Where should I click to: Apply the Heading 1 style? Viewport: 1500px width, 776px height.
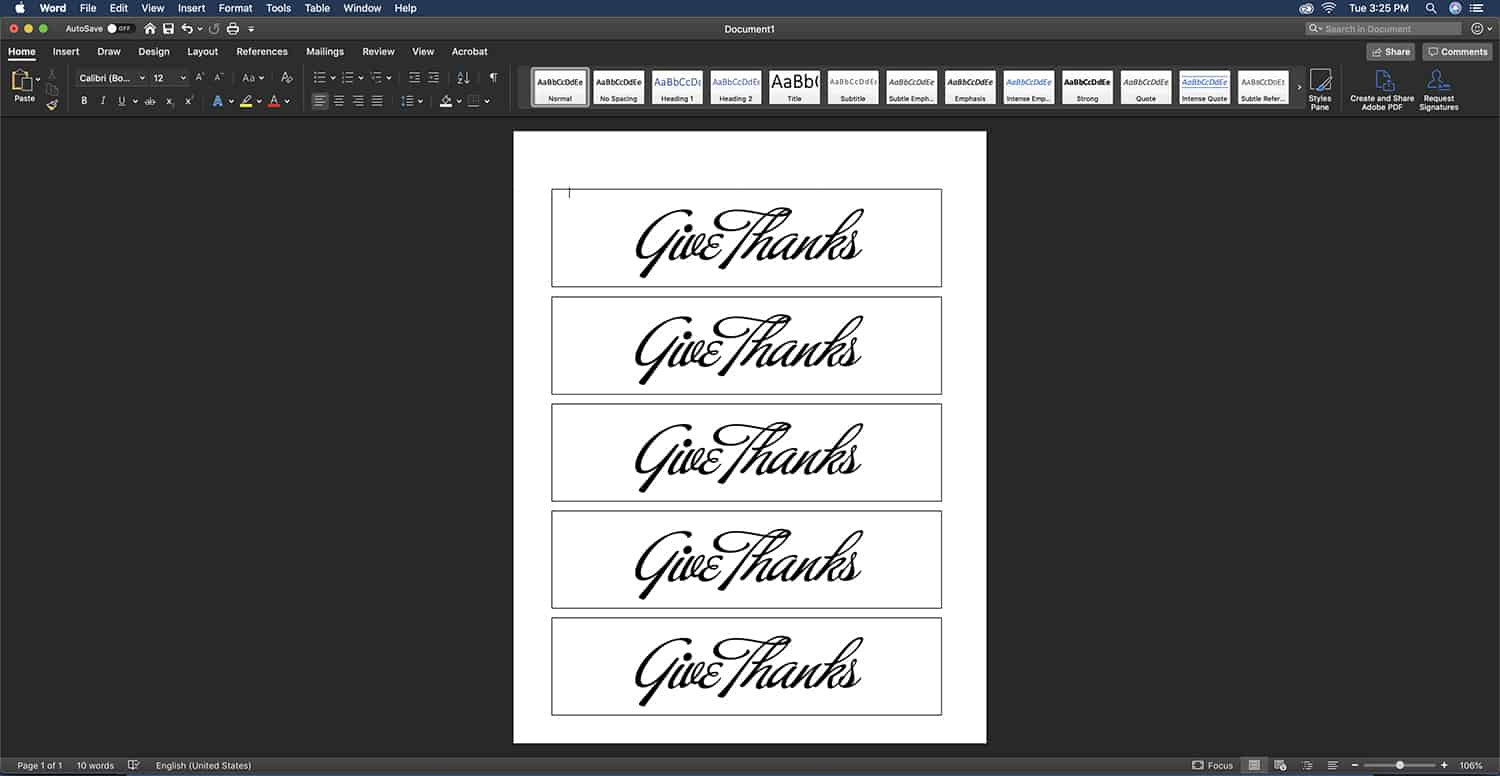[676, 86]
